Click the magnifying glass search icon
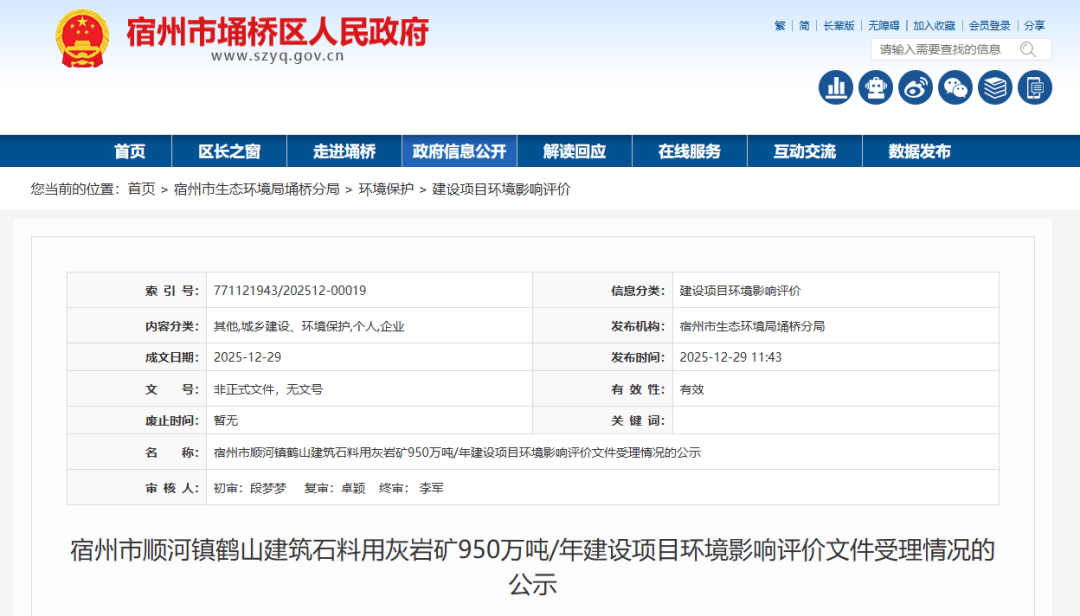Viewport: 1080px width, 616px height. pos(1027,49)
